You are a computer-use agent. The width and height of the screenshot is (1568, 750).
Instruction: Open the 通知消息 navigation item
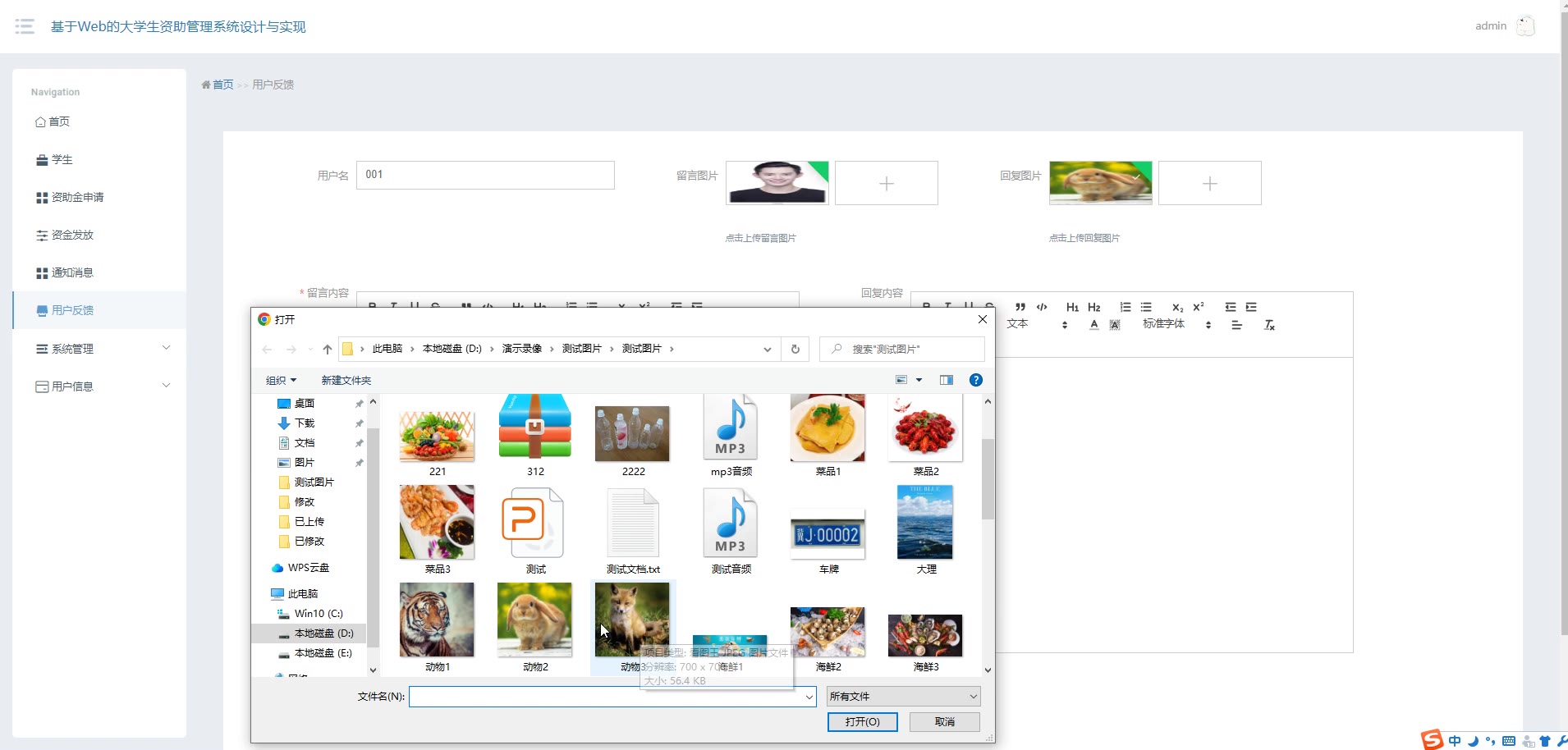99,272
